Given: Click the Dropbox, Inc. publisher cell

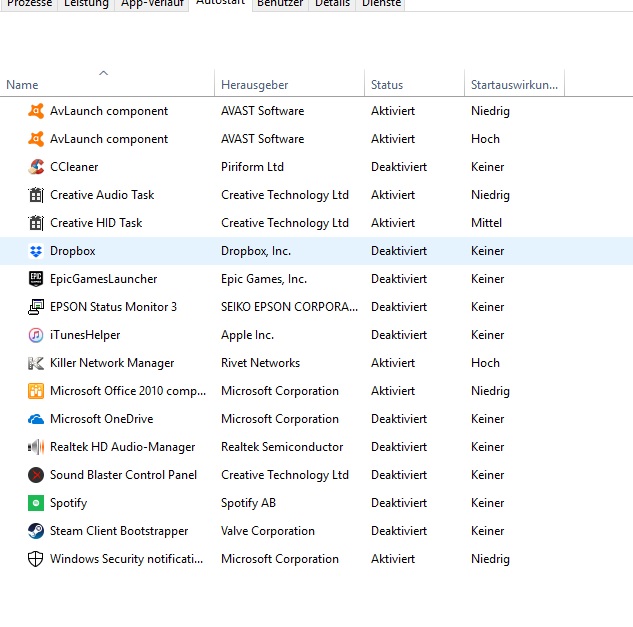Looking at the screenshot, I should tap(256, 251).
